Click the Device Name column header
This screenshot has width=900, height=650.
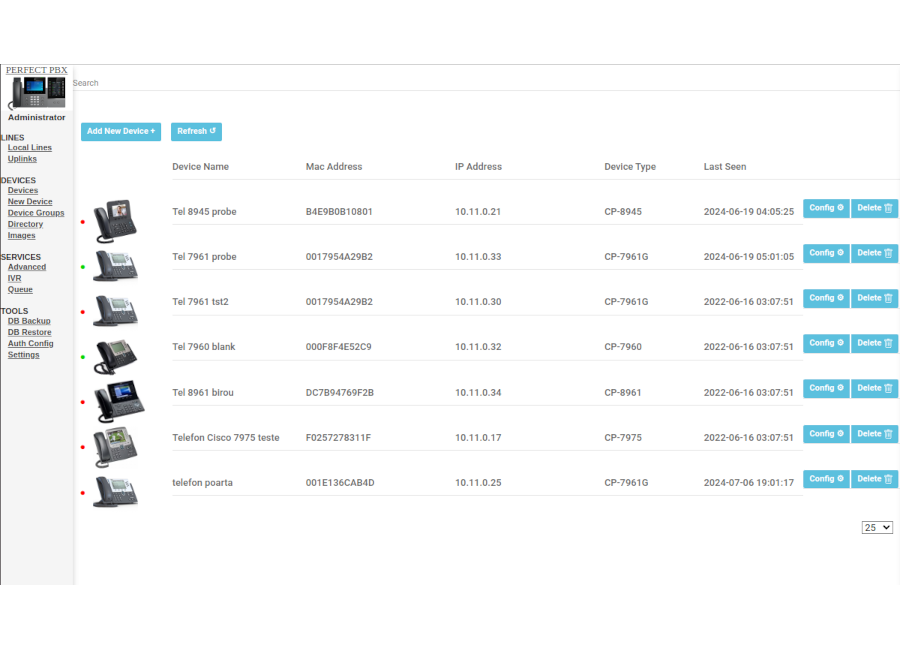coord(200,167)
